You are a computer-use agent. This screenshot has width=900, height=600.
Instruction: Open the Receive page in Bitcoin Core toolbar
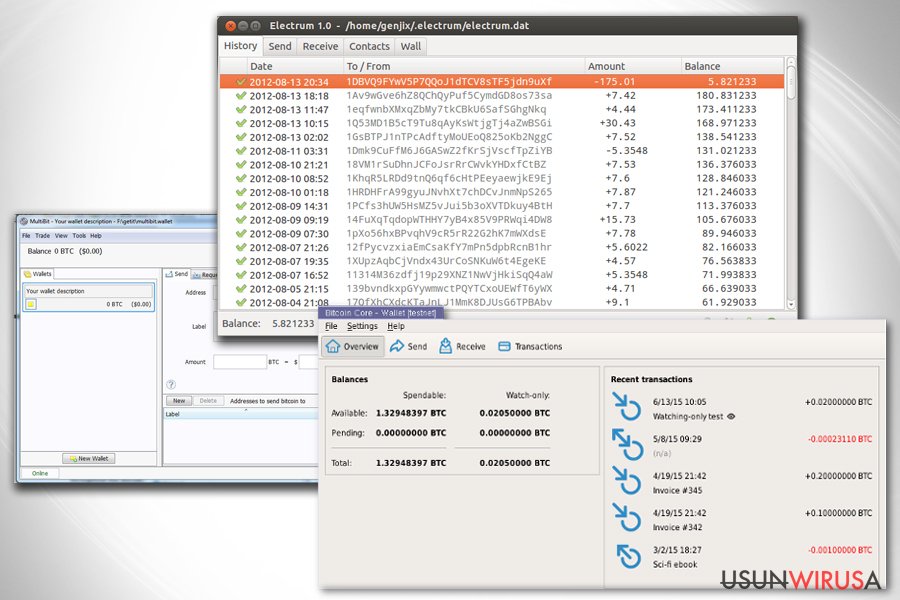coord(462,346)
